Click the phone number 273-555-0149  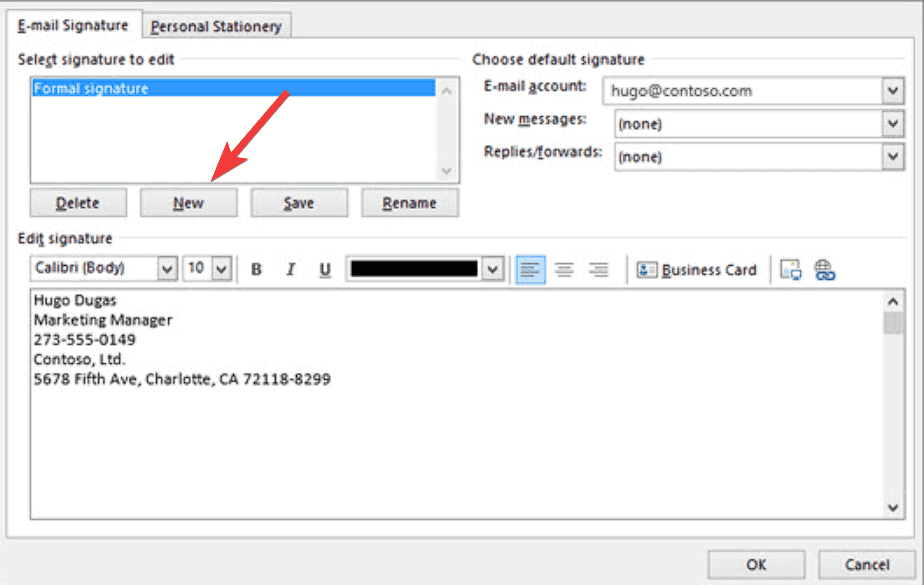coord(85,340)
